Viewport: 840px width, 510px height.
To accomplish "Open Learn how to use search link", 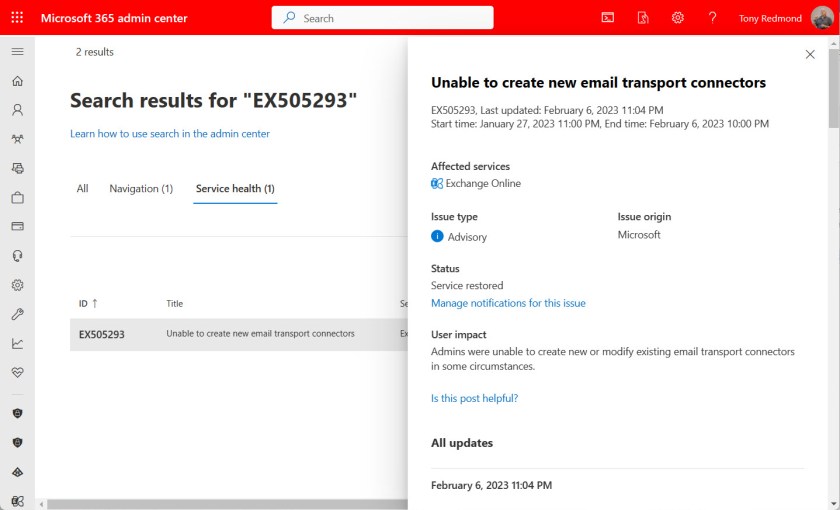I will click(170, 133).
